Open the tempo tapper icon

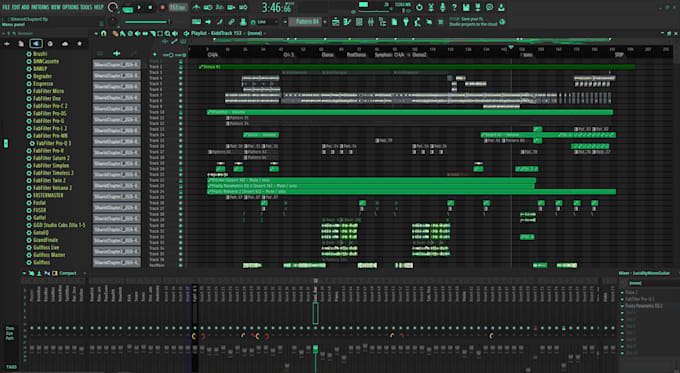click(x=418, y=22)
